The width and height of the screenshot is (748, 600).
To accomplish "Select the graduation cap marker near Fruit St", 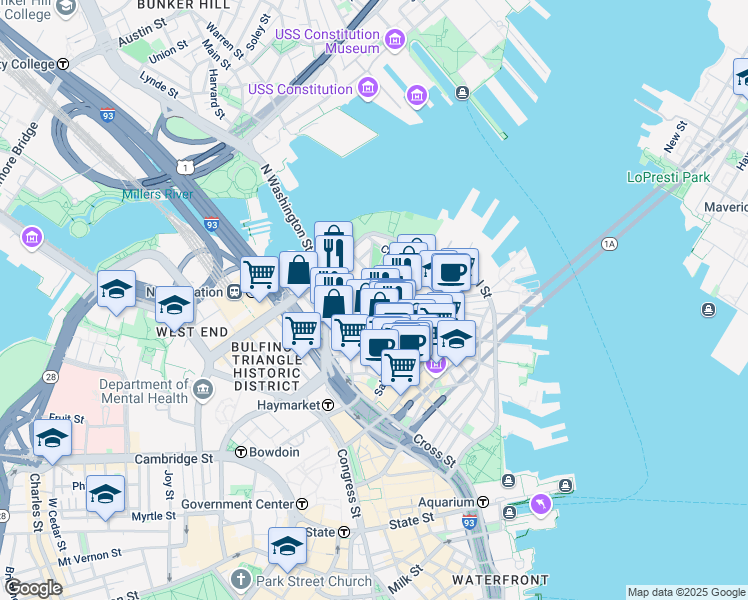I will [53, 437].
